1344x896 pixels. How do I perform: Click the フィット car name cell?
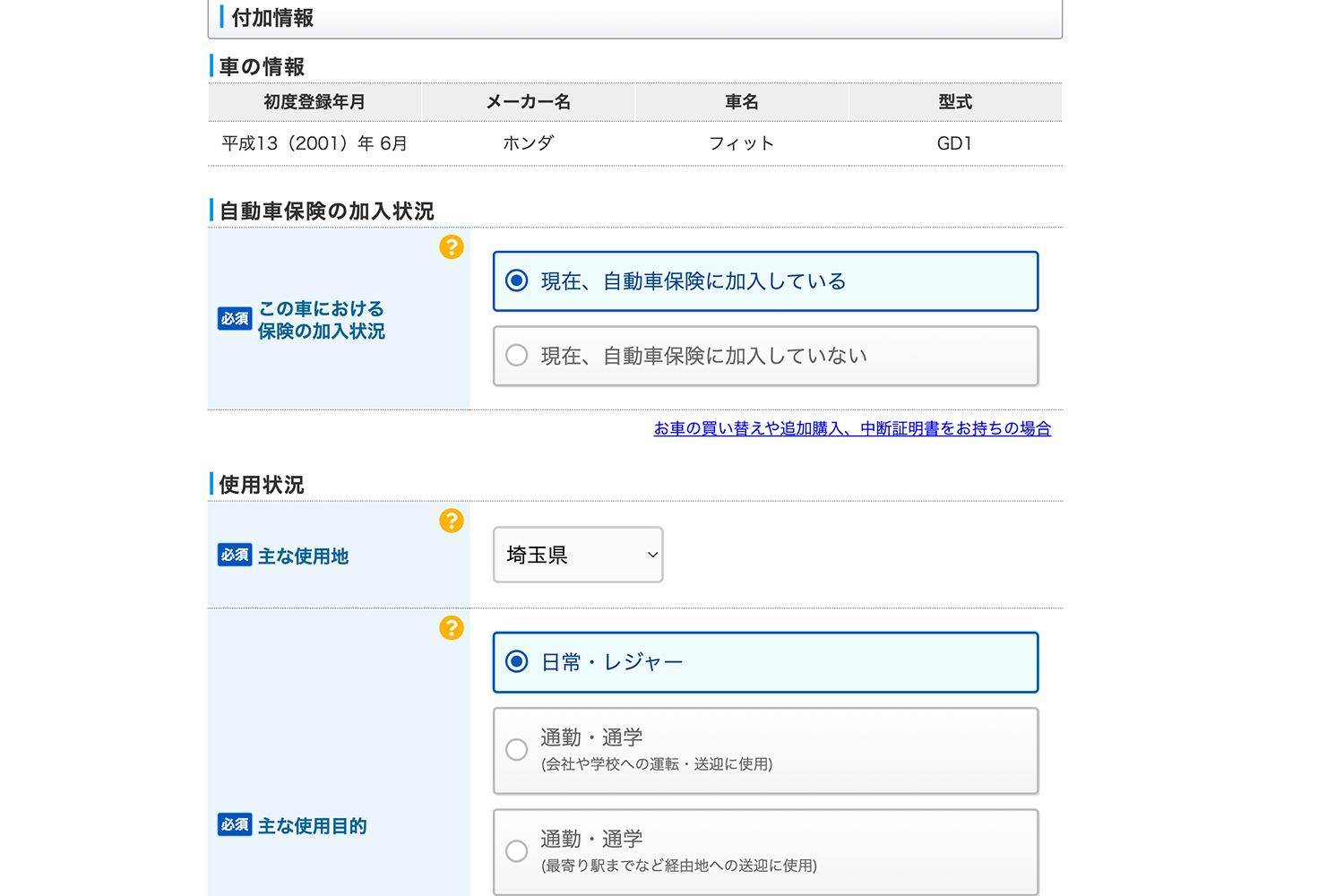pyautogui.click(x=742, y=143)
